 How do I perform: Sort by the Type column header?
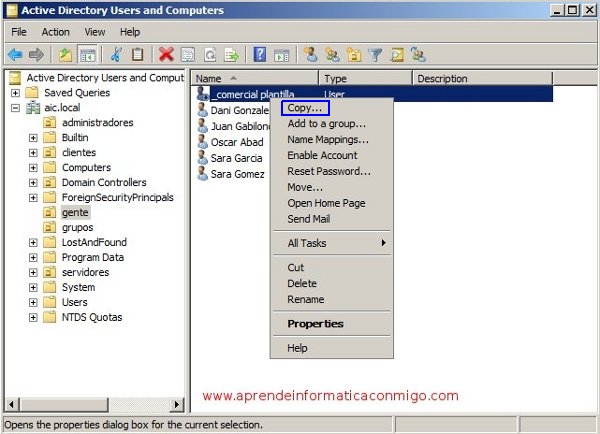click(366, 78)
